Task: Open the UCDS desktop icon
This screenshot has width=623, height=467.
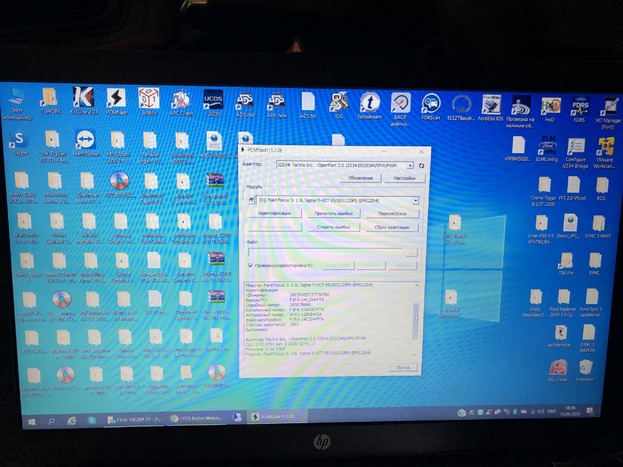Action: pyautogui.click(x=213, y=99)
